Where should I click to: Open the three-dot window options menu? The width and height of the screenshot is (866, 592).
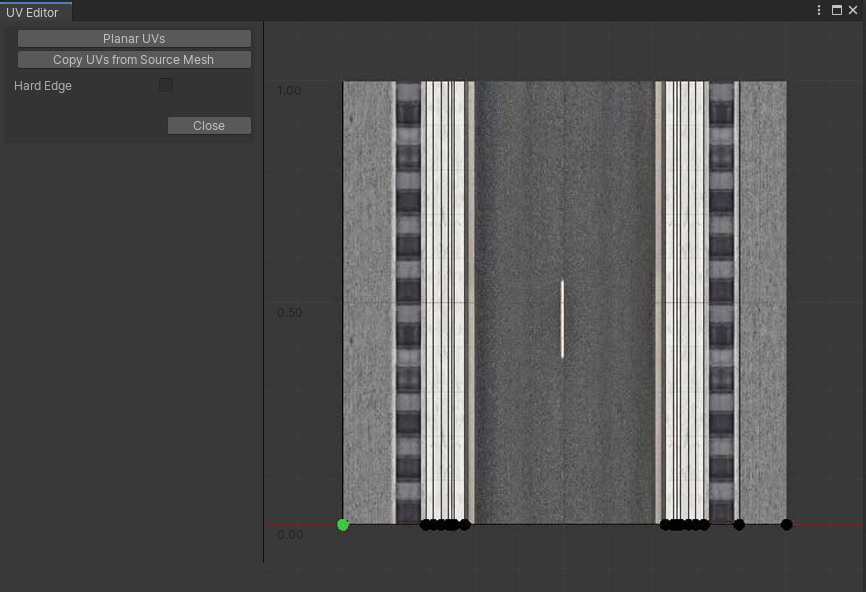point(819,10)
